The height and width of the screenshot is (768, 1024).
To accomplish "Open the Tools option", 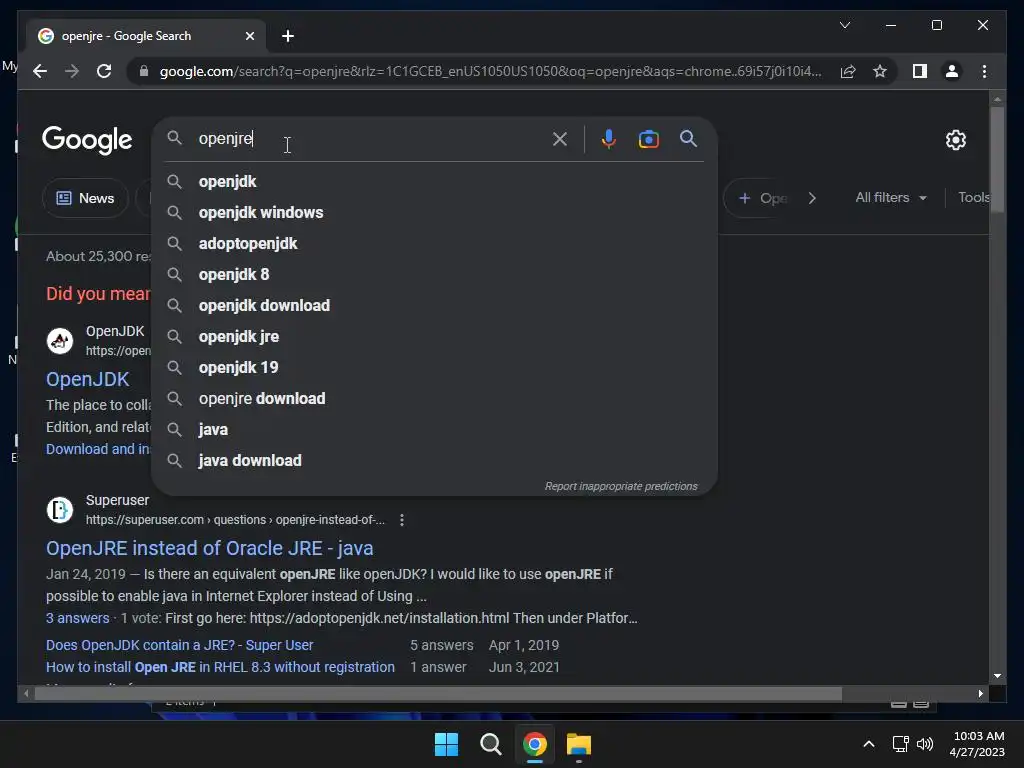I will [974, 197].
